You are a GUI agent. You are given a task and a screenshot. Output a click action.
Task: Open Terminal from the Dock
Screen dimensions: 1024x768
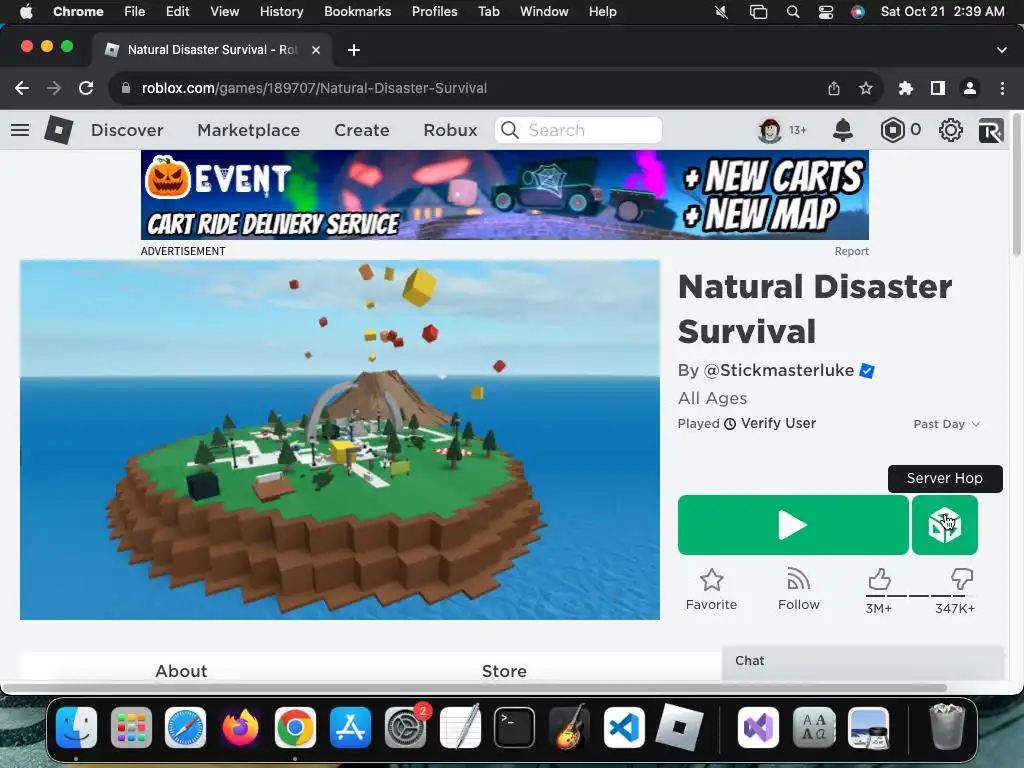coord(514,727)
